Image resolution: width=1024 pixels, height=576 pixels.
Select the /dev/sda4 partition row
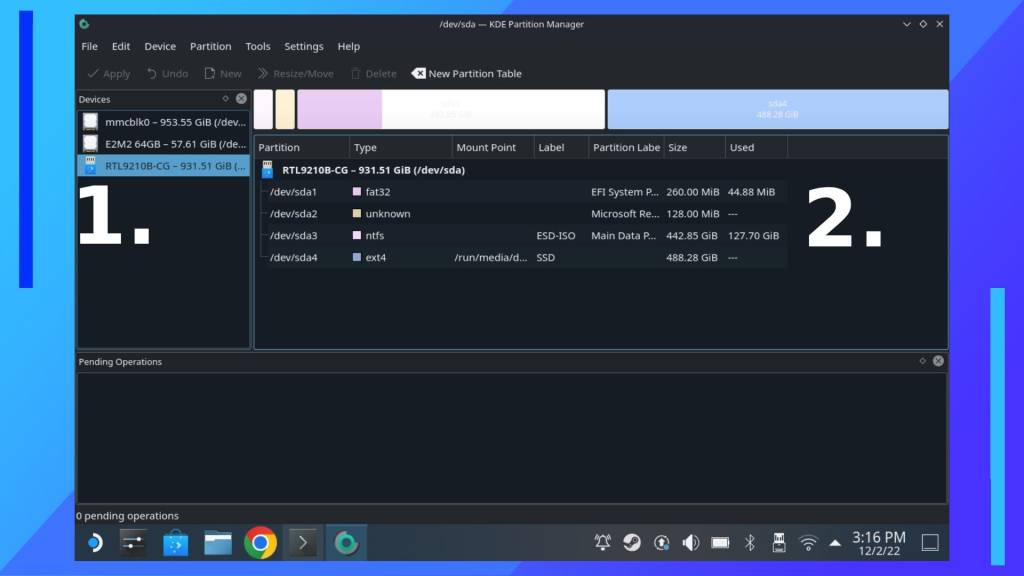coord(521,257)
